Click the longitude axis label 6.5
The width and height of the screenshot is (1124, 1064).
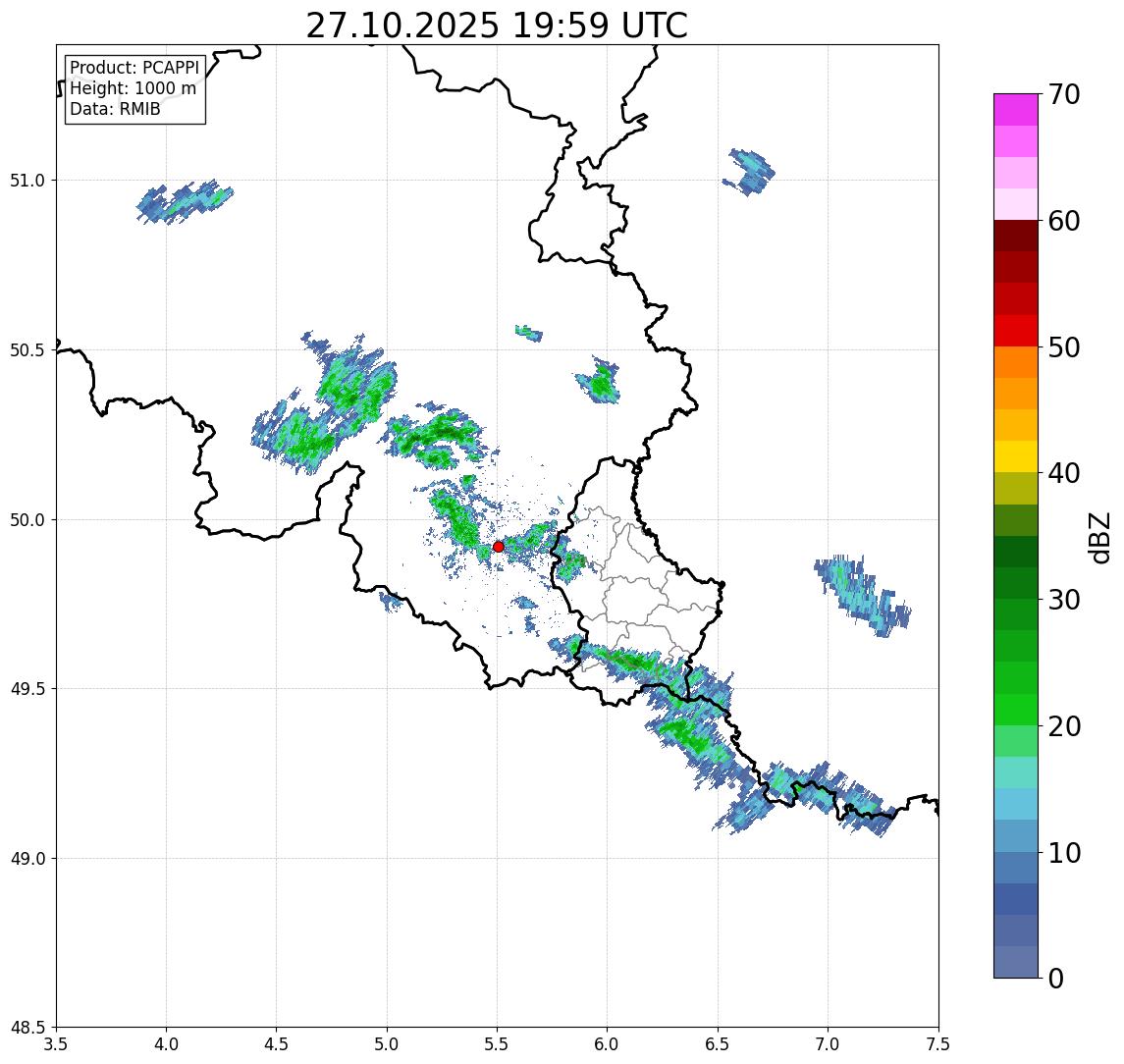click(x=718, y=1043)
